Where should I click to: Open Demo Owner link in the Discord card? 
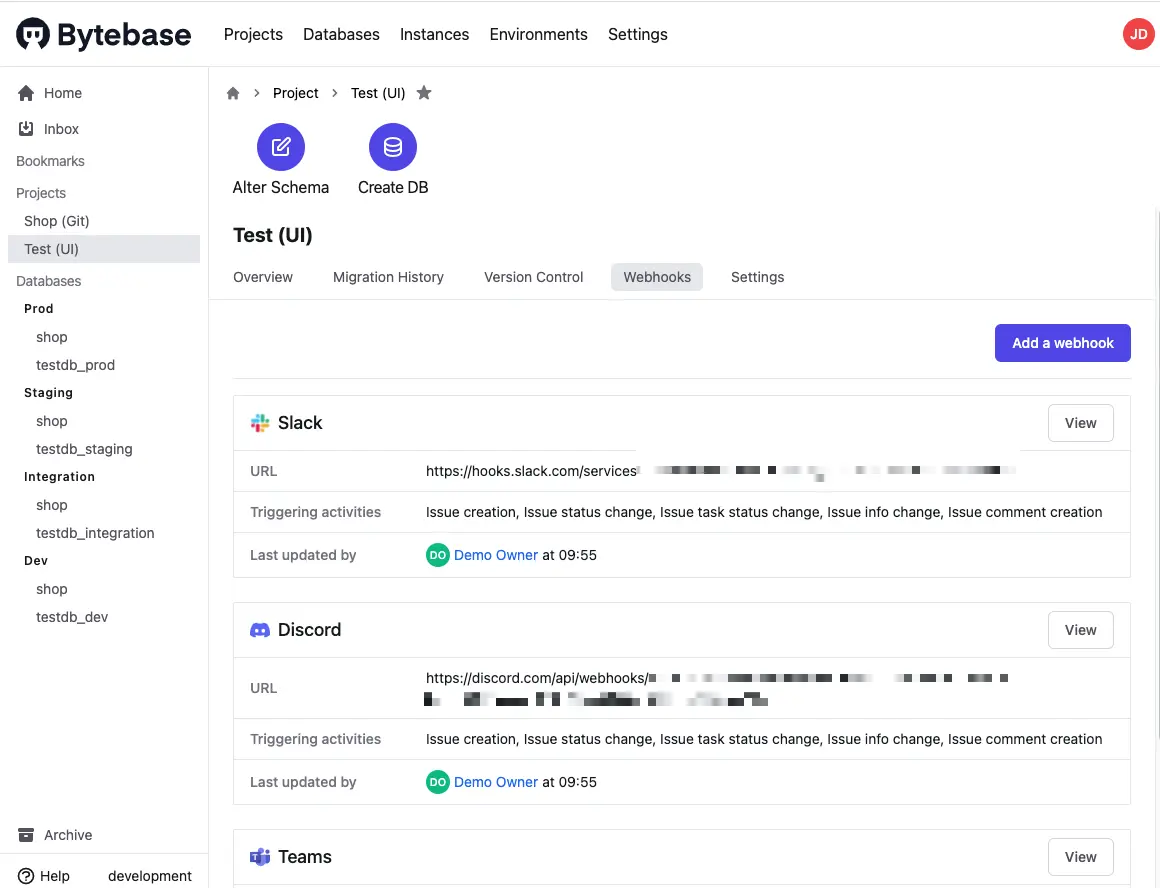(x=496, y=782)
